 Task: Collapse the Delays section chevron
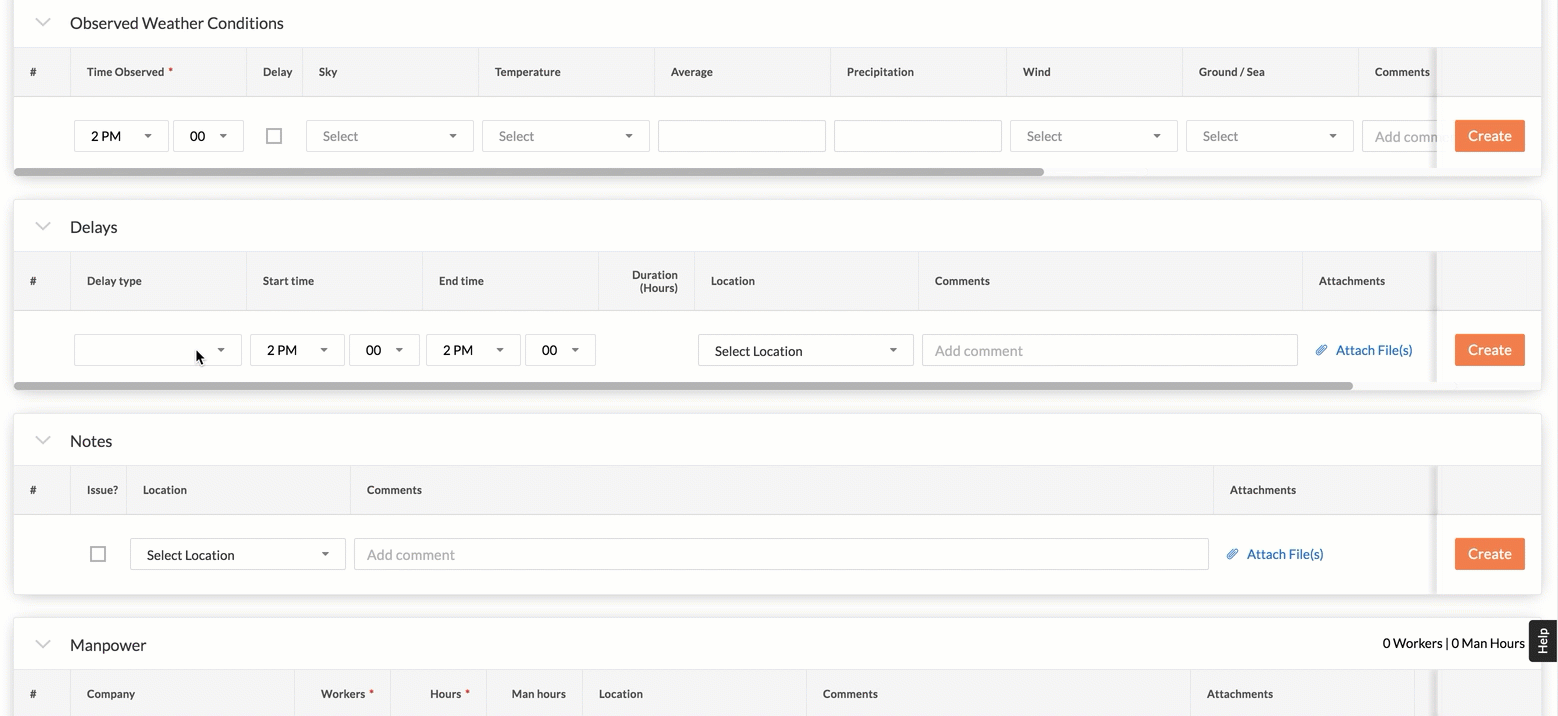coord(43,227)
